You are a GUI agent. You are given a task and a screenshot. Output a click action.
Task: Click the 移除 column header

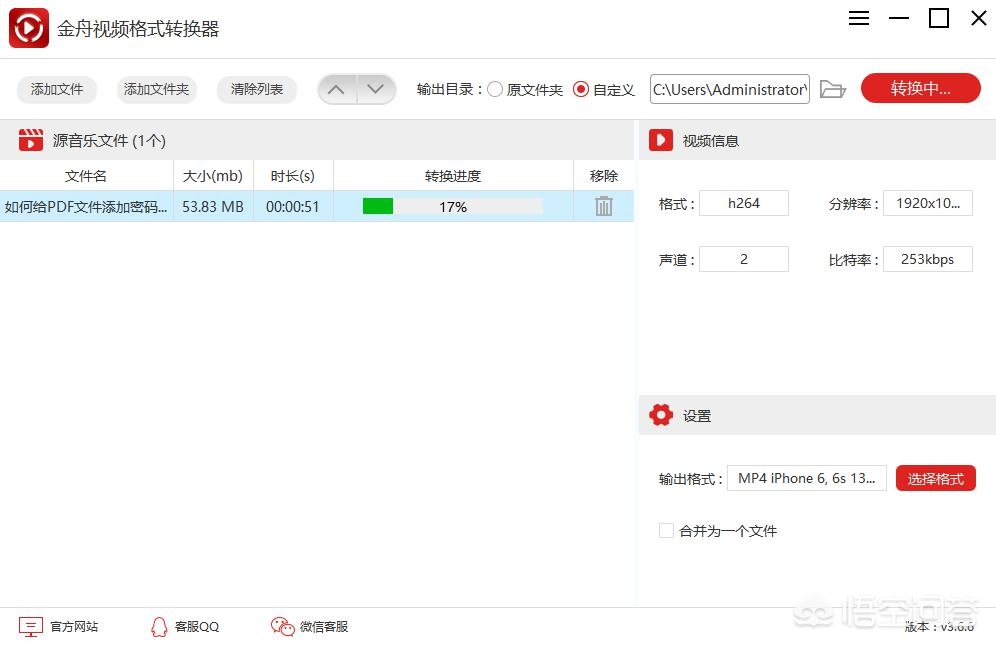click(x=603, y=176)
